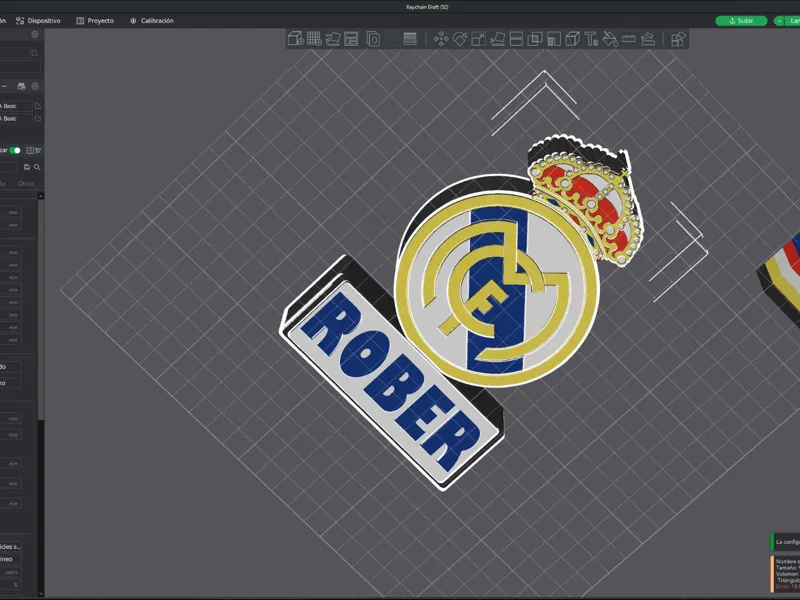This screenshot has height=600, width=800.
Task: Edit first Basic filament preset
Action: 38,106
